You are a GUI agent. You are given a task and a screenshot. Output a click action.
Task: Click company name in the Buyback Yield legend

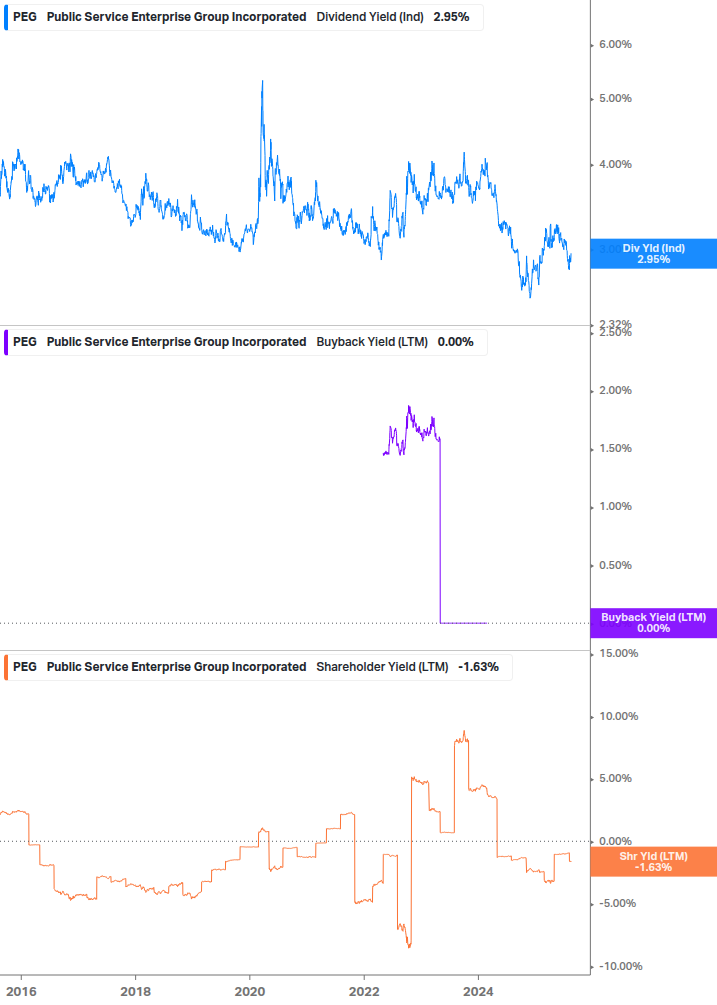click(176, 342)
